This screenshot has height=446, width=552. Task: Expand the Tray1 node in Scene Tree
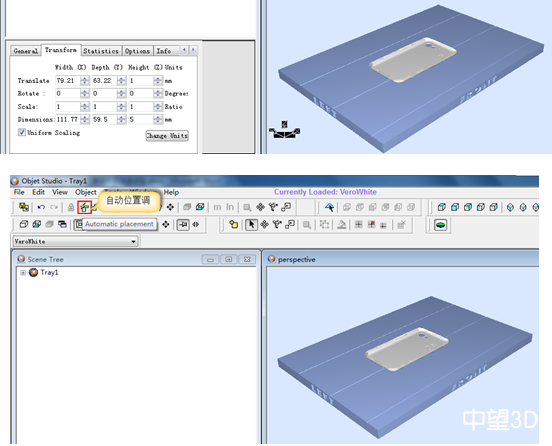coord(23,273)
